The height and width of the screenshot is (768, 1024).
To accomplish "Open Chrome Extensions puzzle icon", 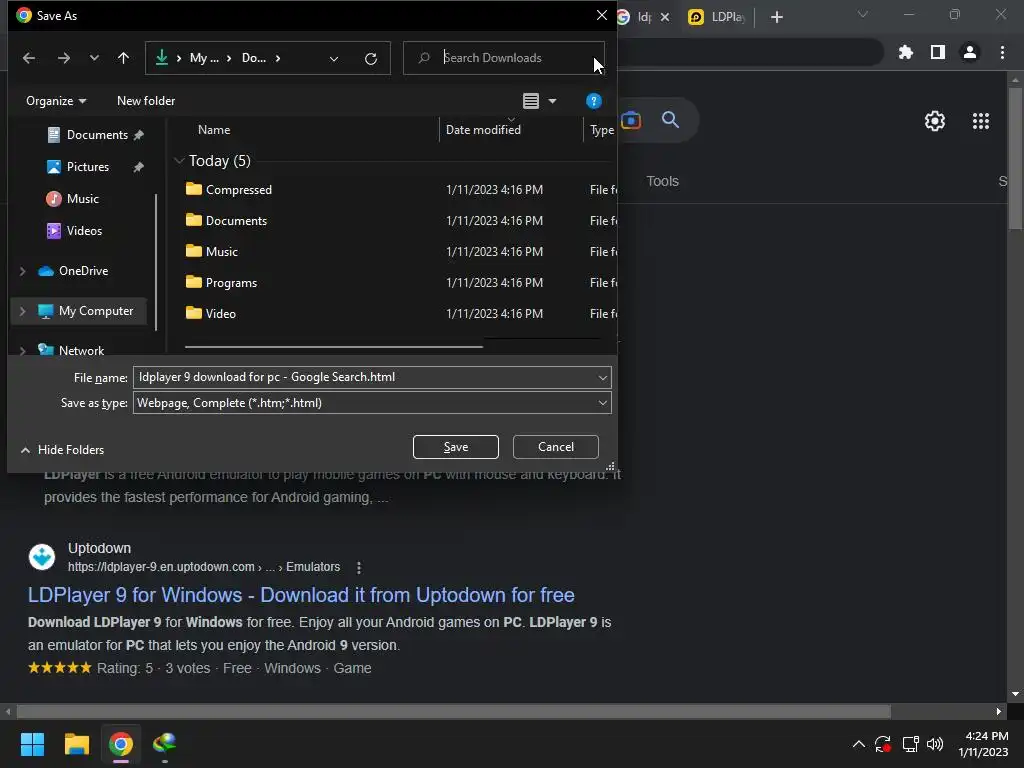I will tap(906, 52).
